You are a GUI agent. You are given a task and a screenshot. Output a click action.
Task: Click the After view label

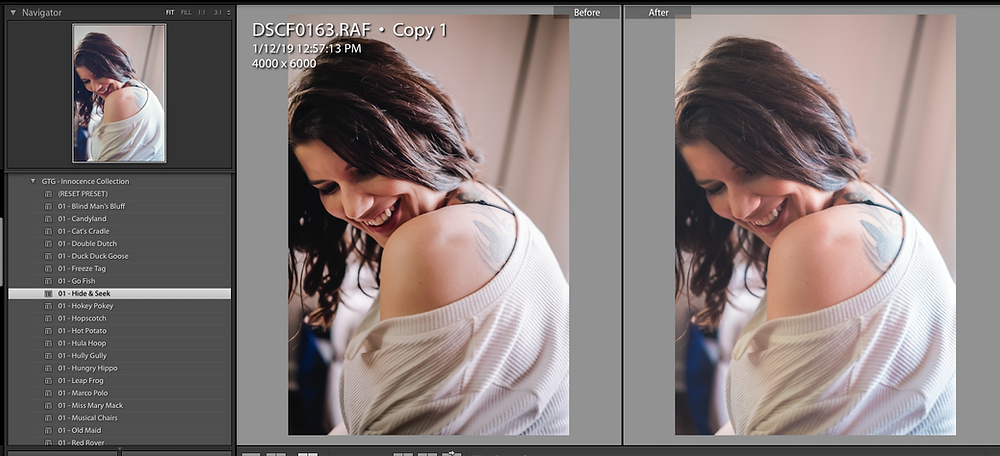click(x=658, y=12)
